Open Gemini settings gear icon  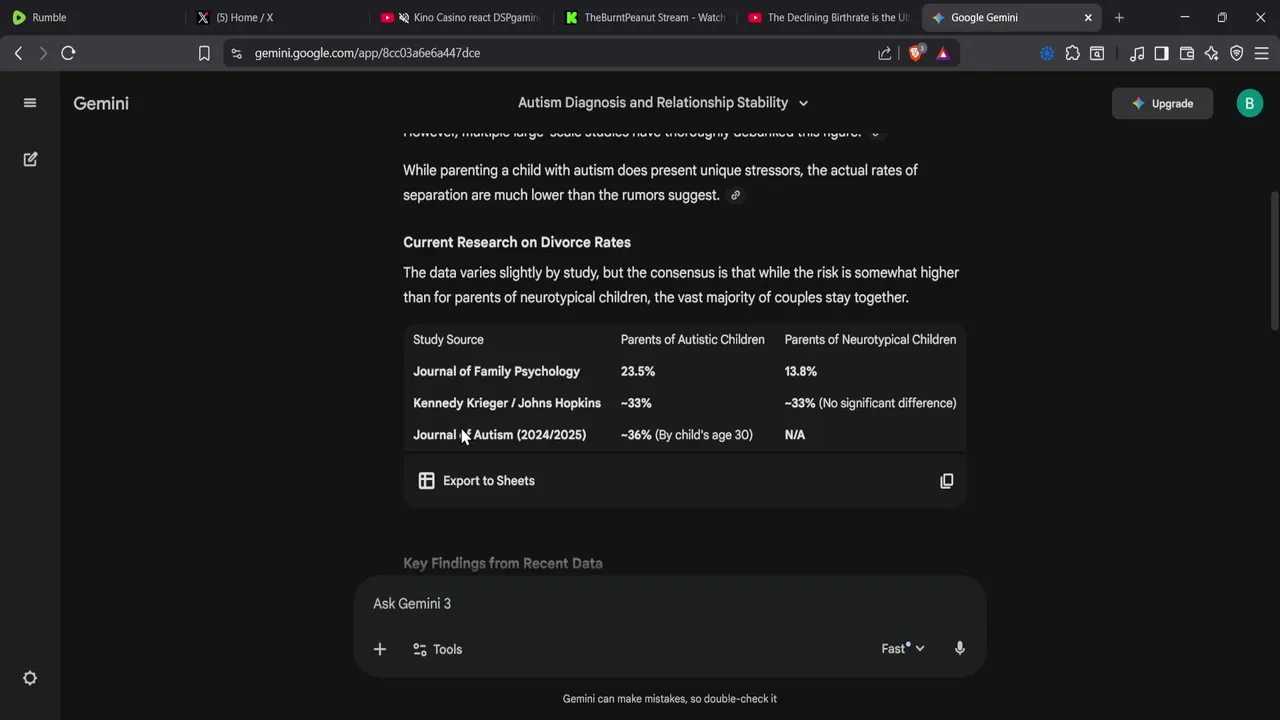point(30,678)
